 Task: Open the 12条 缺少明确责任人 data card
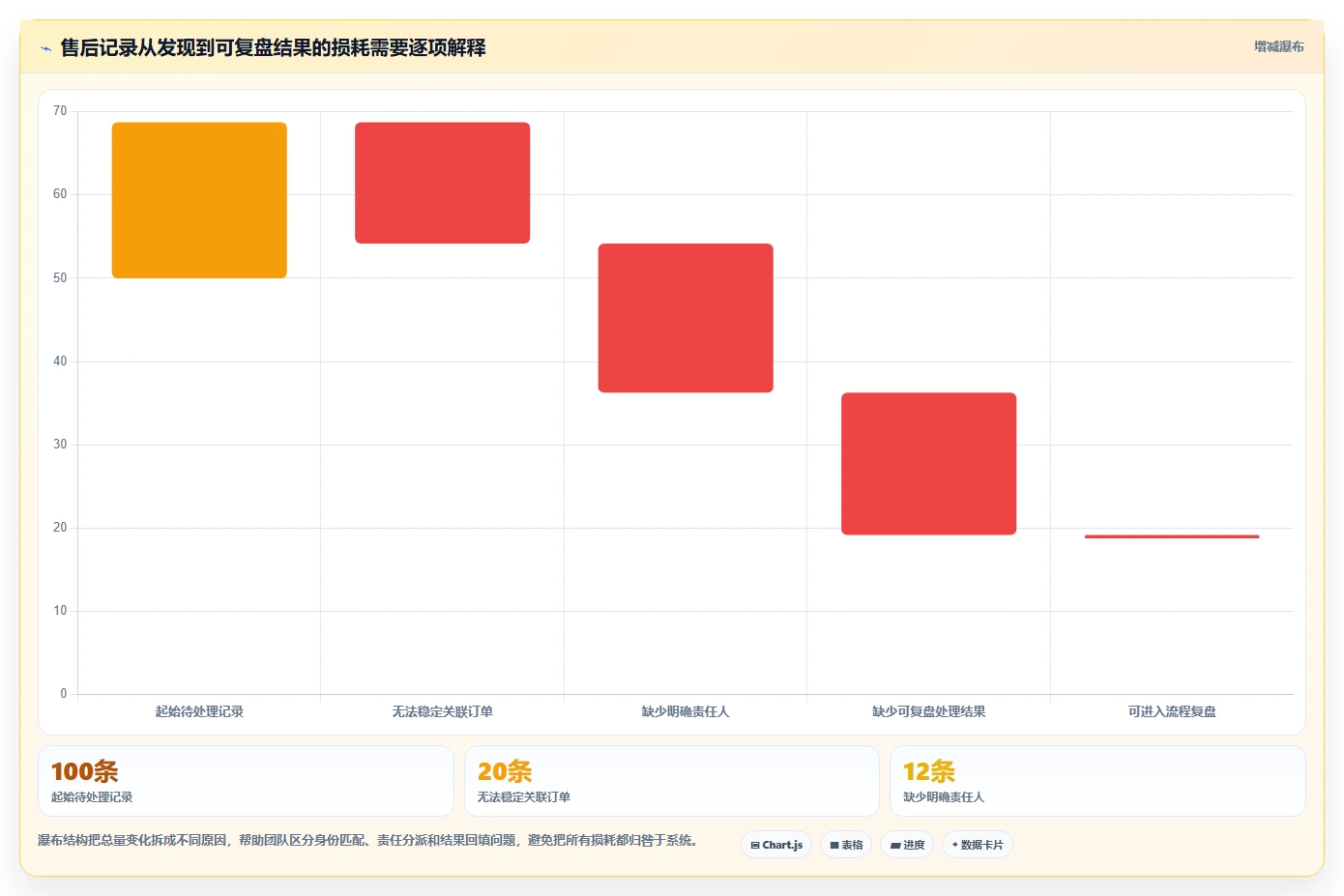click(1097, 781)
